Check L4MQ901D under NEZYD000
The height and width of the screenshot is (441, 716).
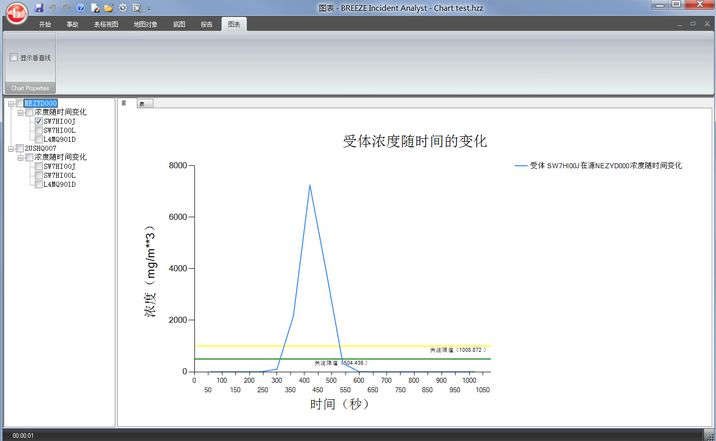pyautogui.click(x=39, y=139)
